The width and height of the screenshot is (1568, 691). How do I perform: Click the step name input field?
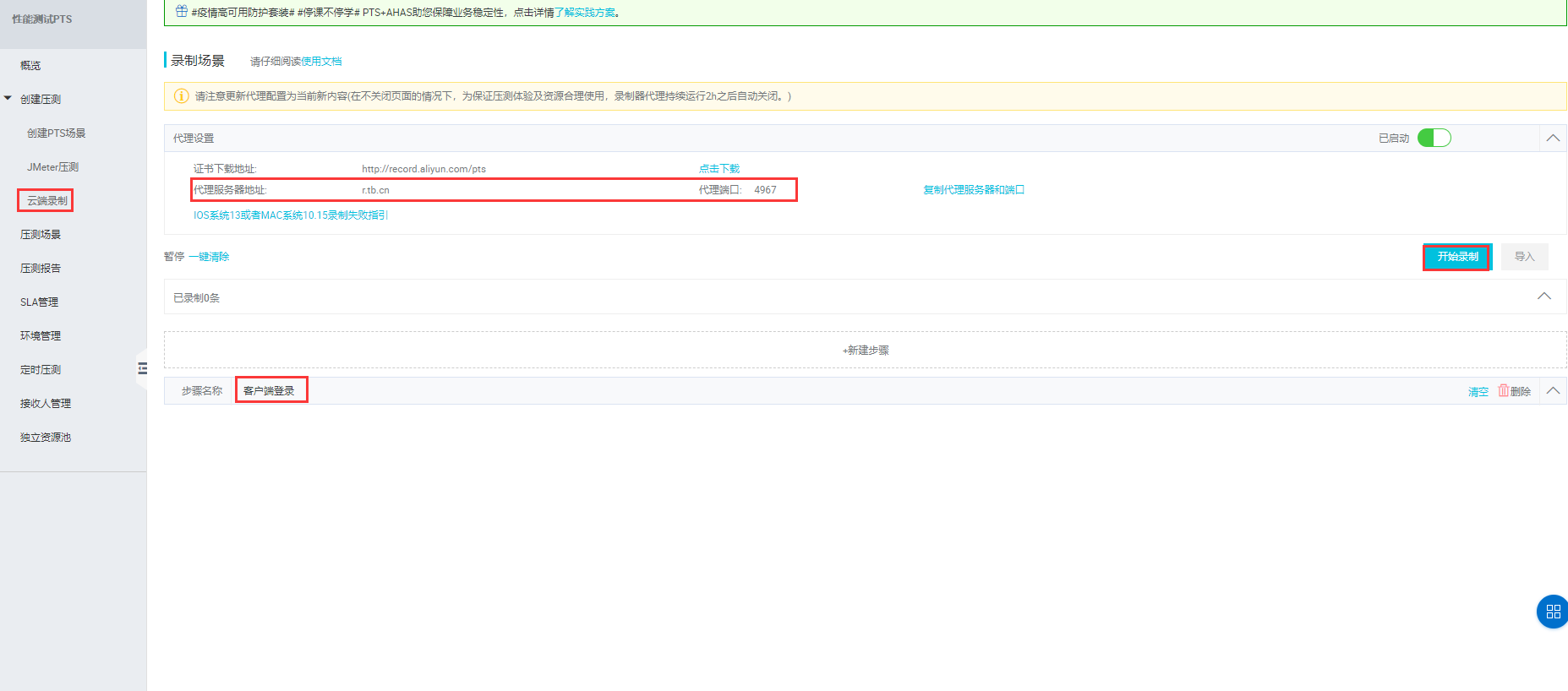coord(270,390)
